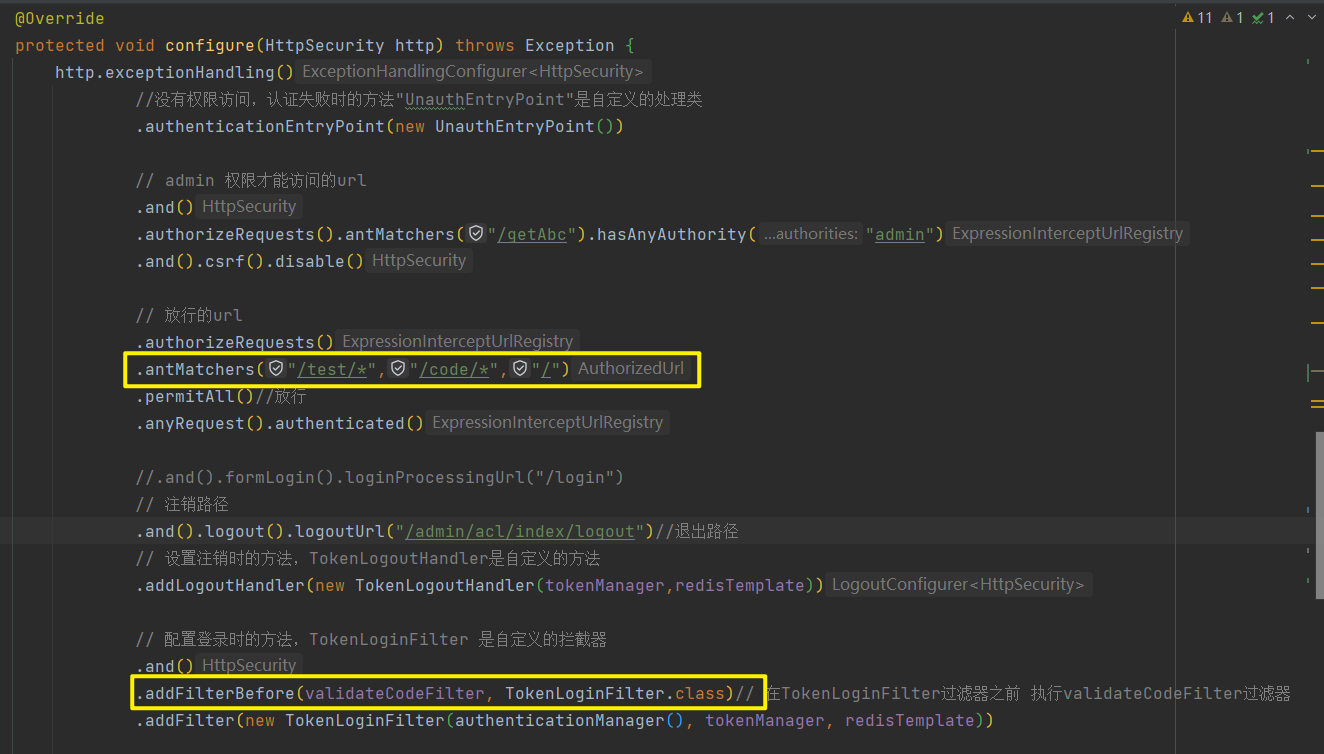Click the gray weak-warning icon in inspections widget
1324x754 pixels.
[1226, 18]
